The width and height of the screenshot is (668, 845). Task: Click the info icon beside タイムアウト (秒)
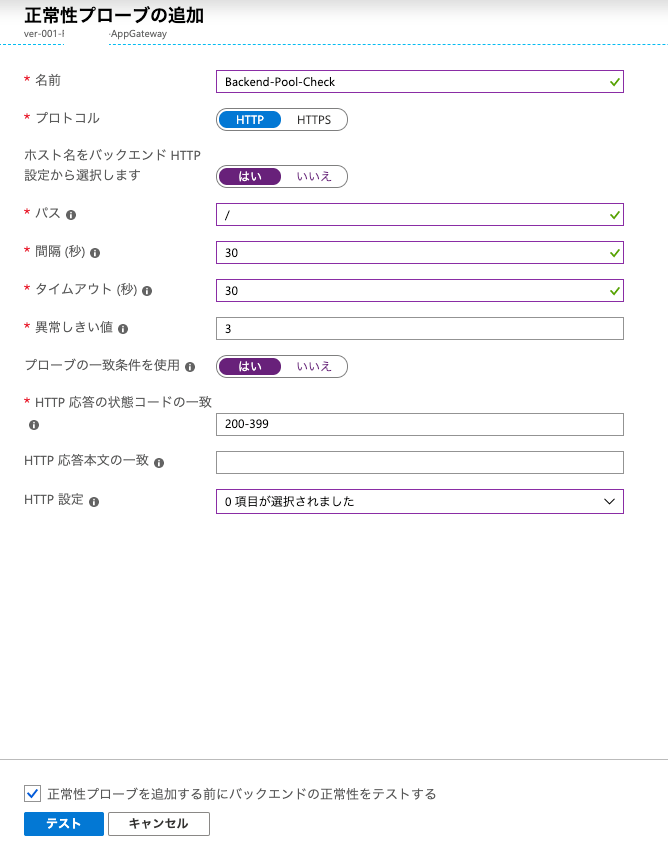tap(147, 291)
